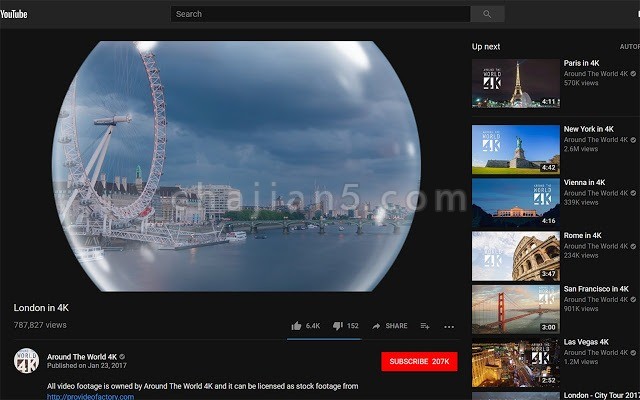
Task: Click the search magnifier button
Action: (487, 14)
